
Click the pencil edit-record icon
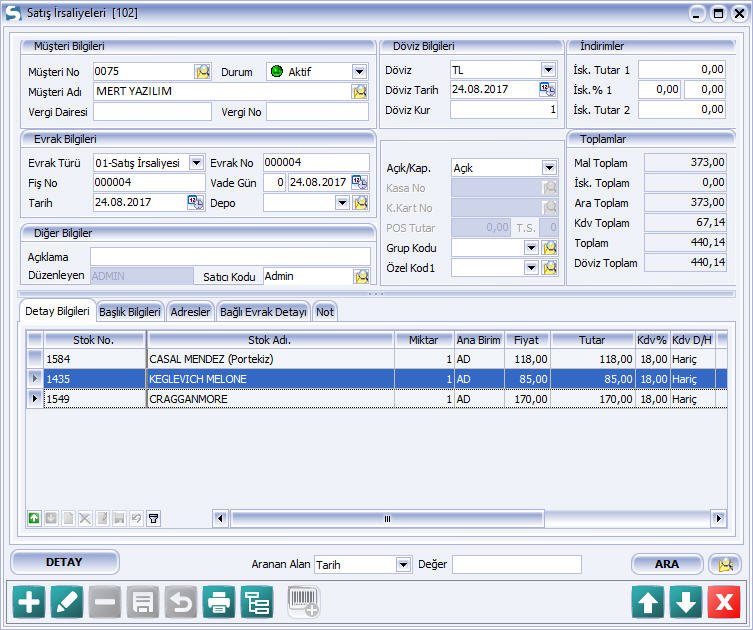66,602
